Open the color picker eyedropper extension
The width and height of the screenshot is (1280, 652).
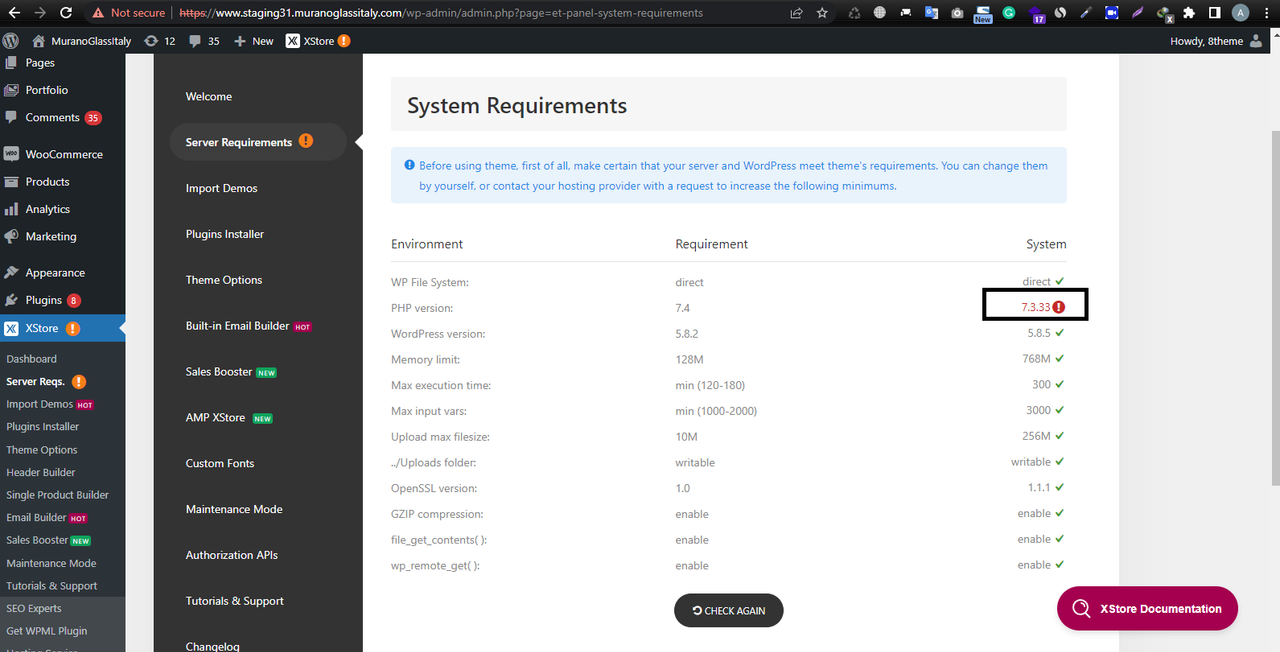(1086, 13)
